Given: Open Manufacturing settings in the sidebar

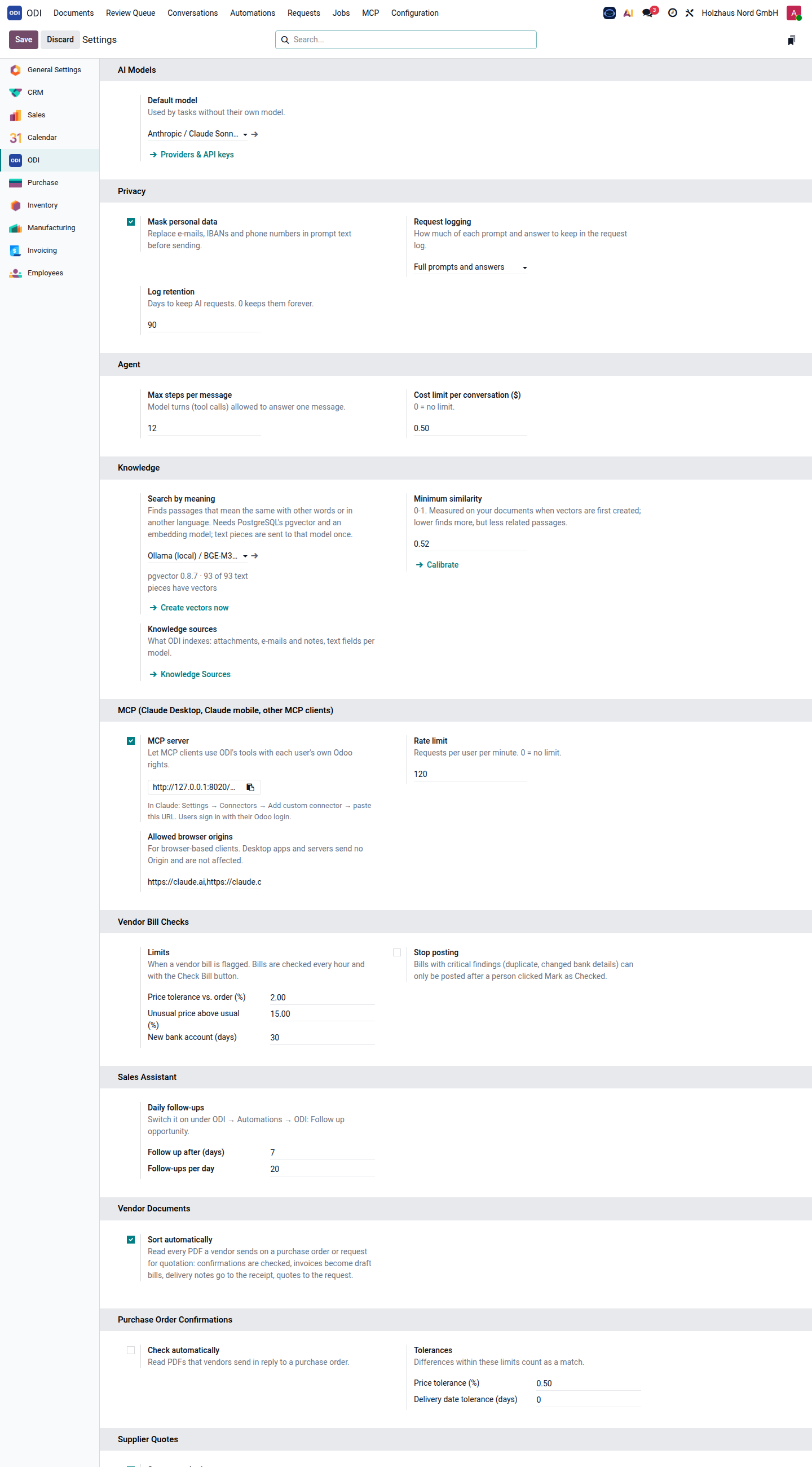Looking at the screenshot, I should [x=50, y=228].
